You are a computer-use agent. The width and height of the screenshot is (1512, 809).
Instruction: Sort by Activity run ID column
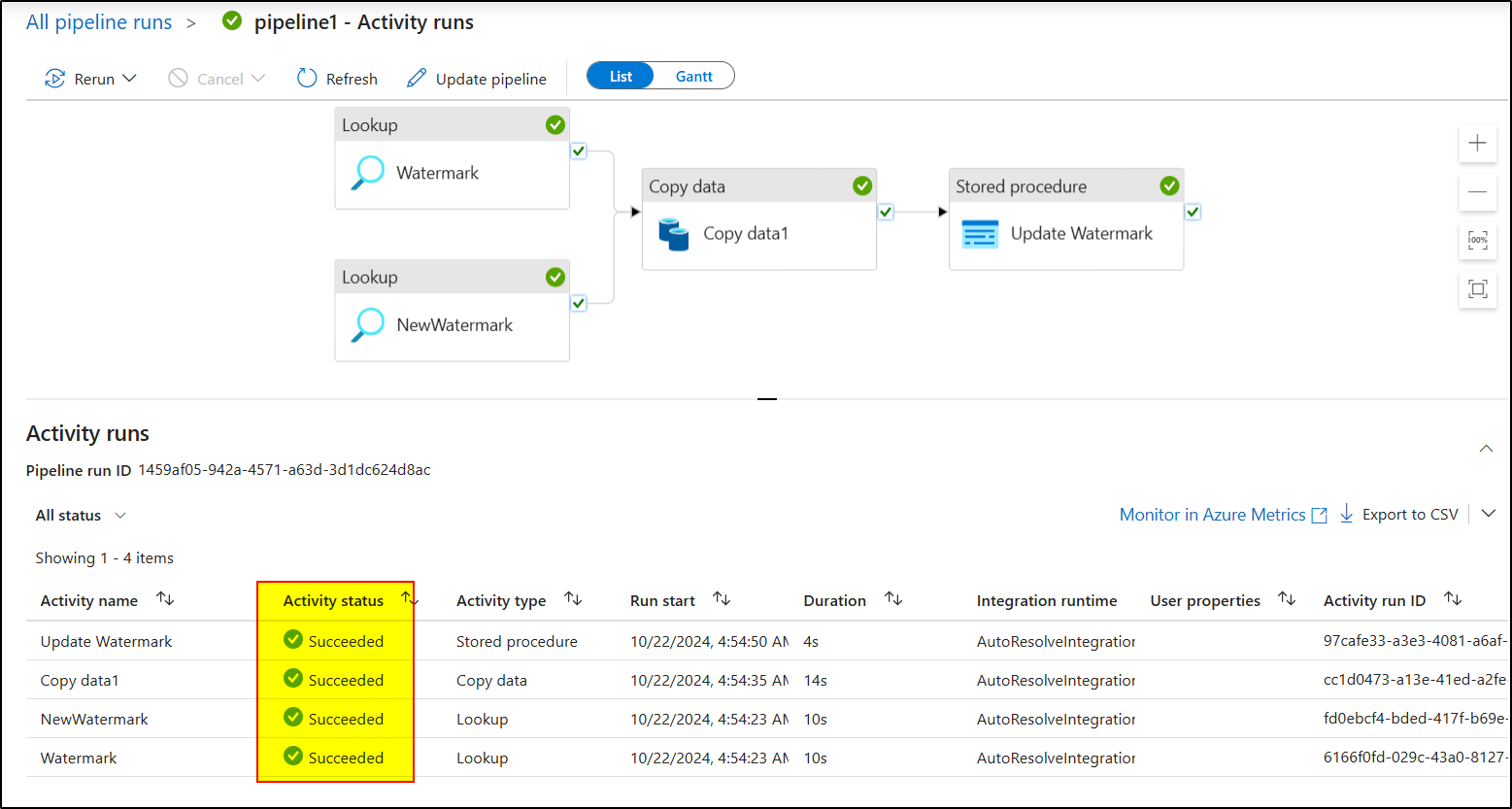(1453, 599)
